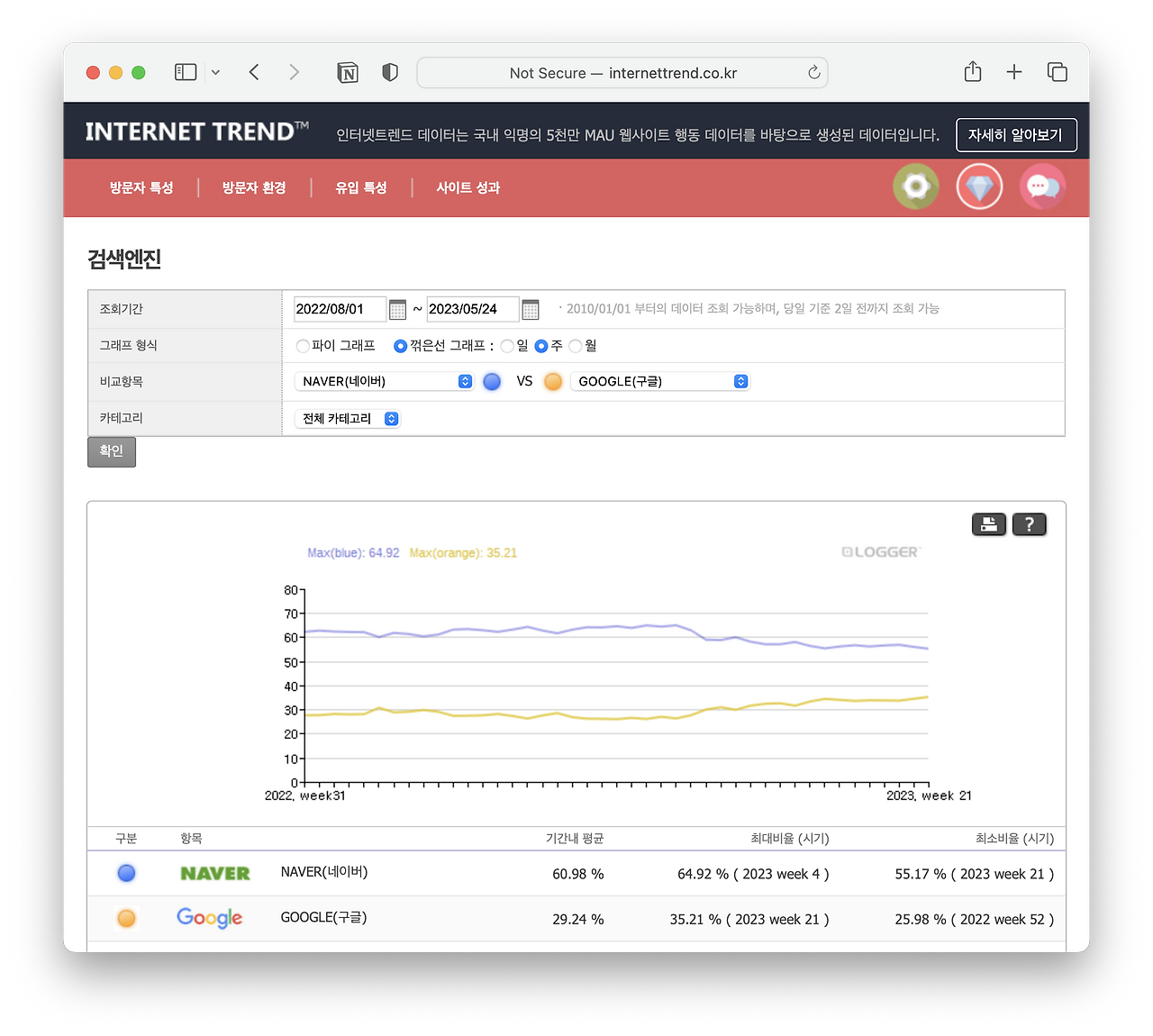The width and height of the screenshot is (1153, 1036).
Task: Open the 방문자 특성 menu
Action: pos(141,187)
